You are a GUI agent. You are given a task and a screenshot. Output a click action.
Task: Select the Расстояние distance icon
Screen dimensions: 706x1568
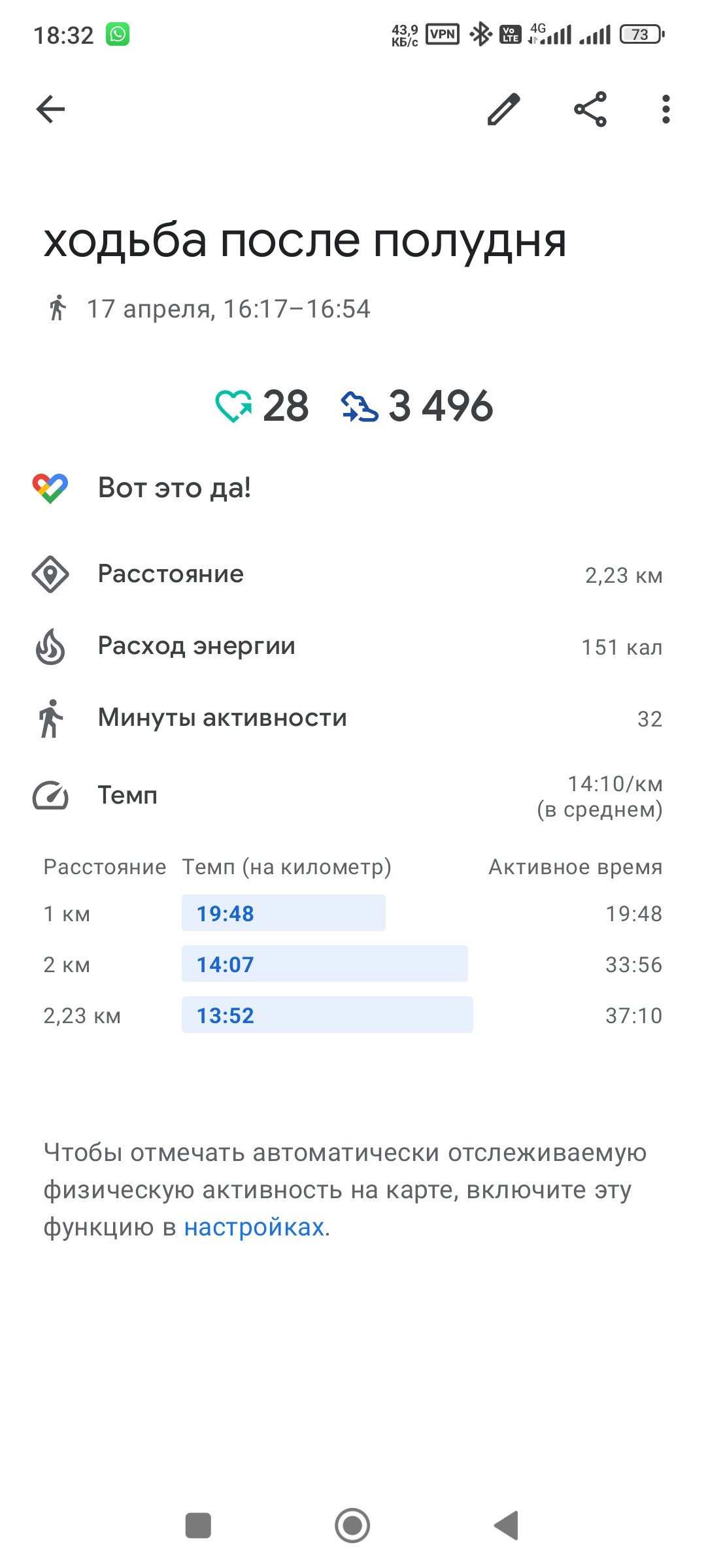point(50,574)
